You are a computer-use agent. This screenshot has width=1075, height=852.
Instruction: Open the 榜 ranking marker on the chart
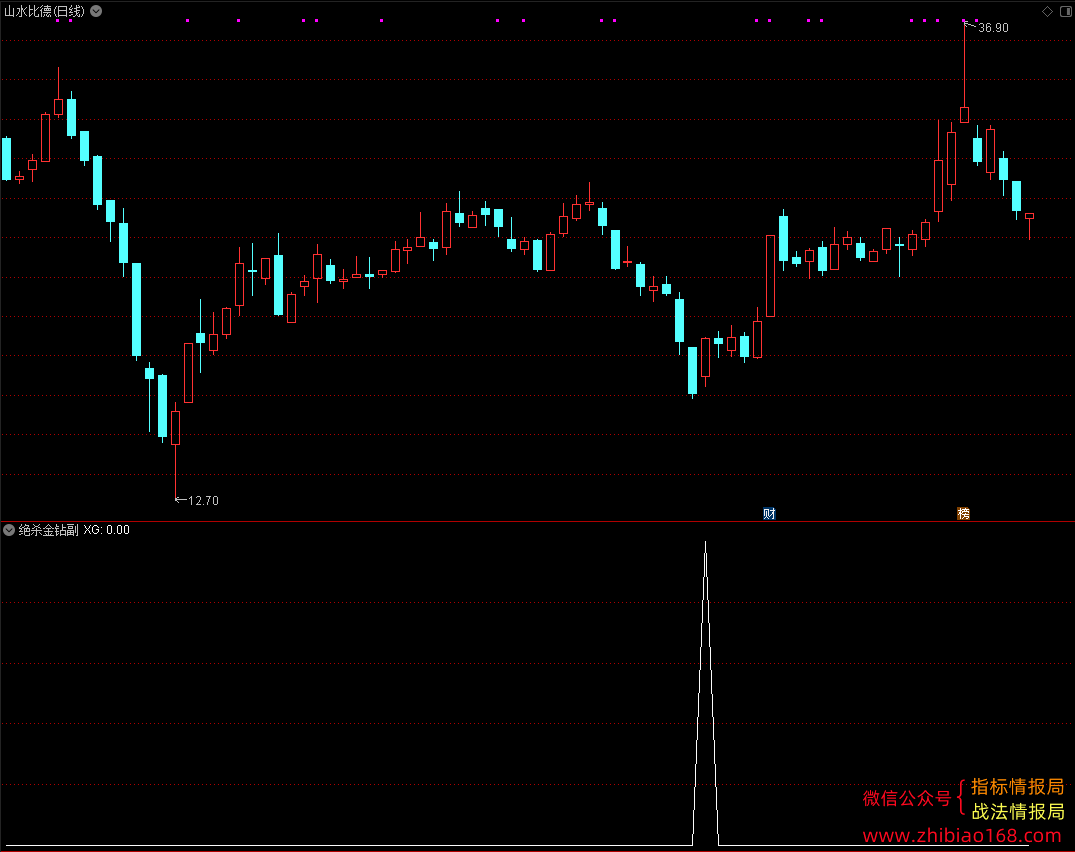pos(963,513)
